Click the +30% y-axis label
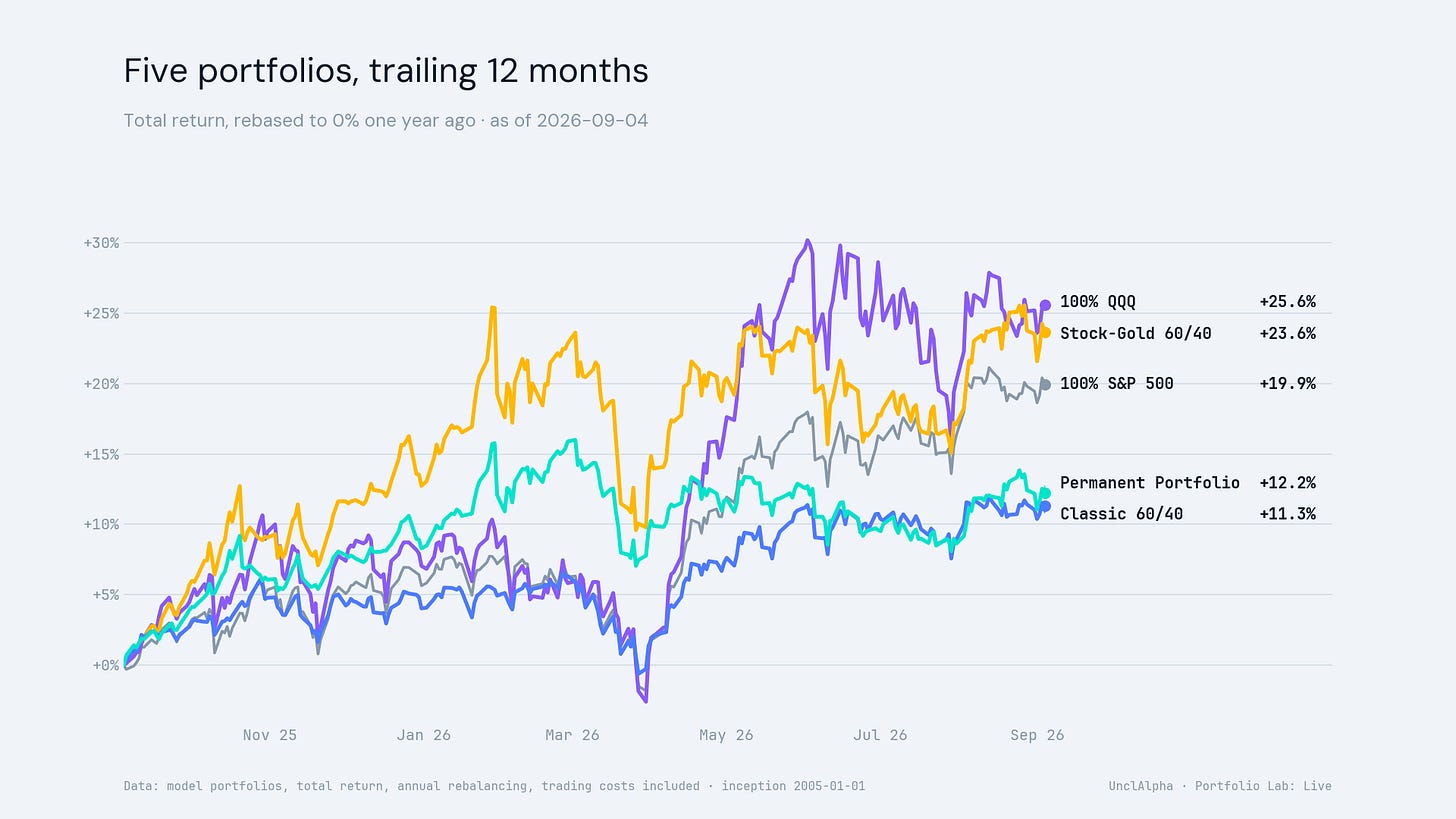Image resolution: width=1456 pixels, height=819 pixels. (101, 243)
